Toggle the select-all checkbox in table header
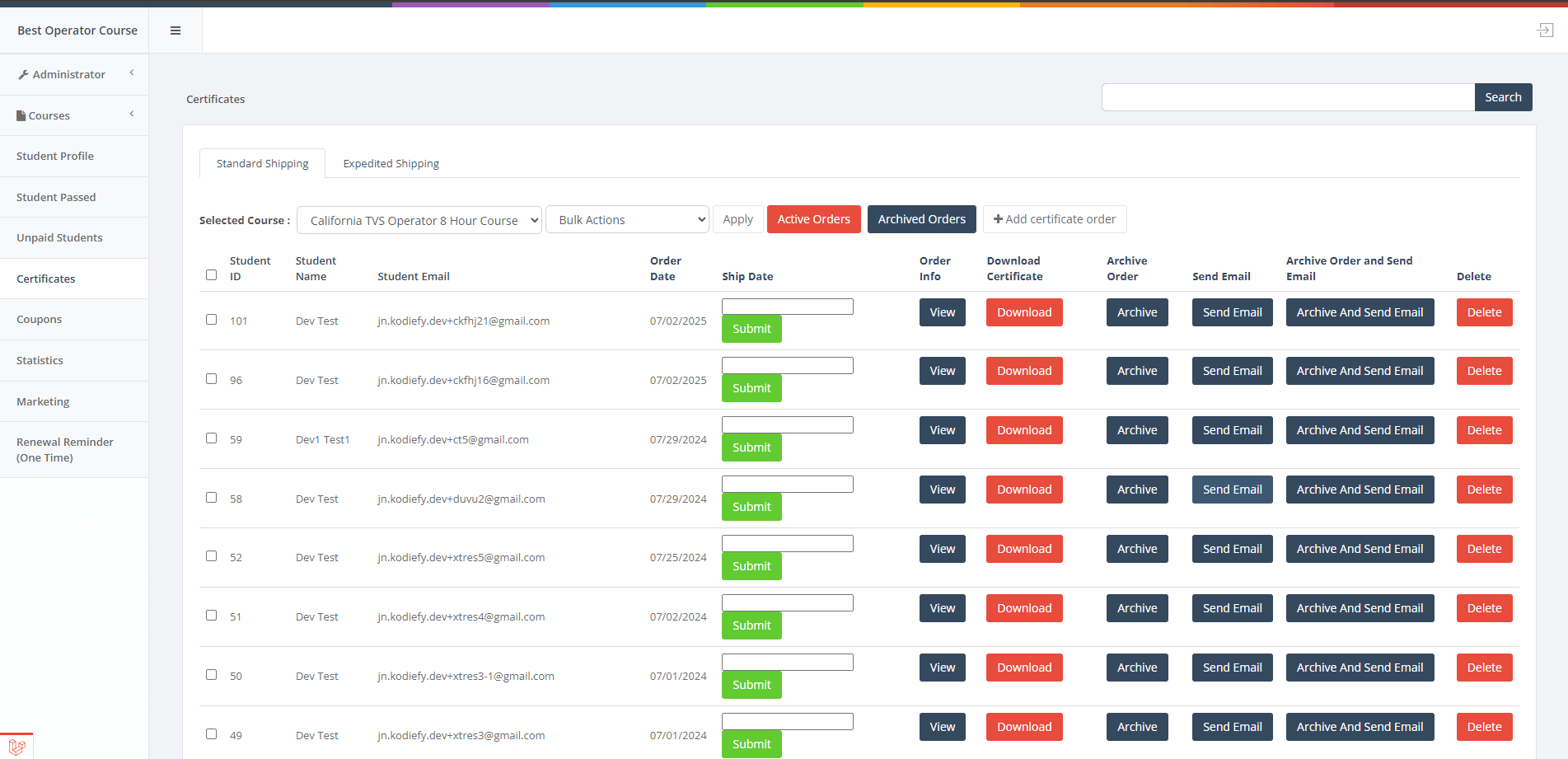This screenshot has width=1568, height=759. coord(212,275)
